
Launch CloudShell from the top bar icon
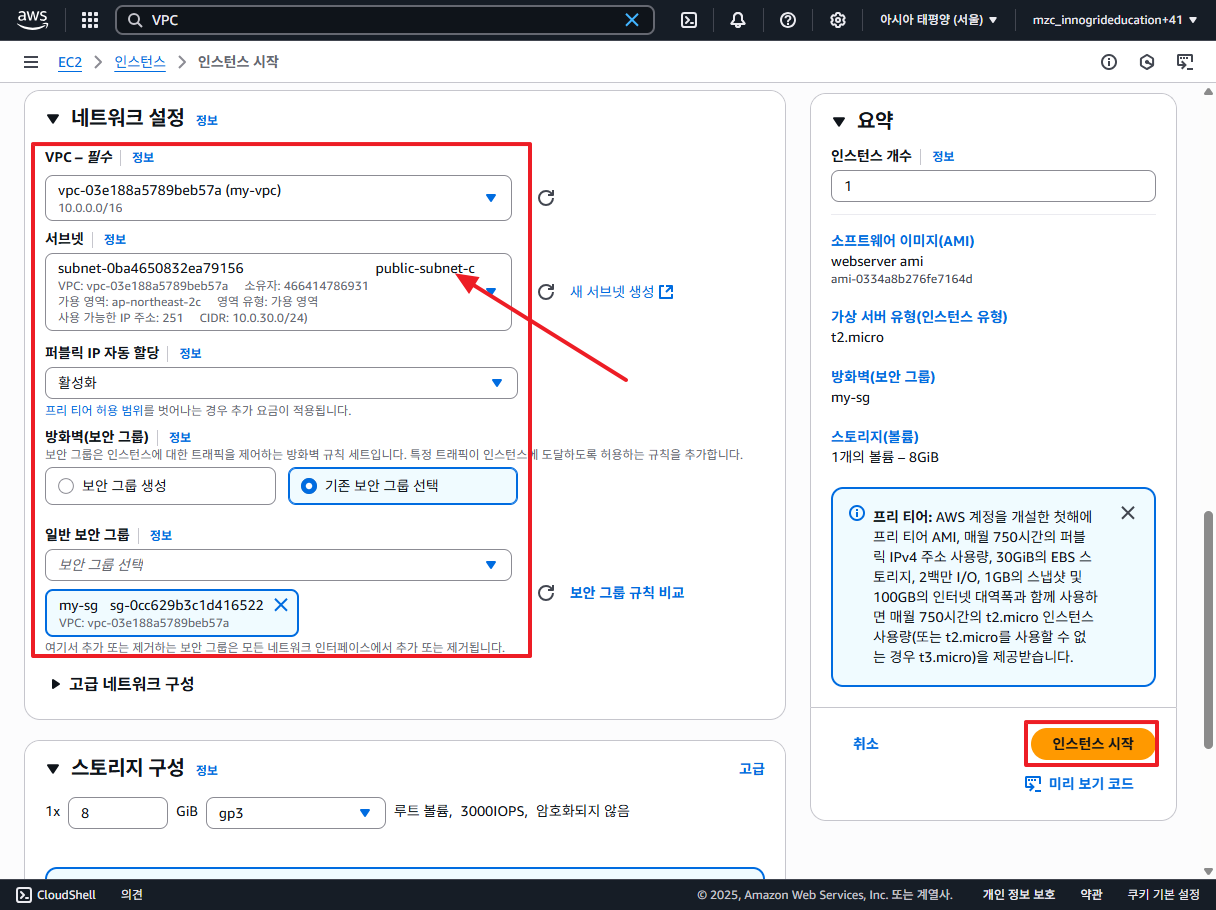(689, 20)
